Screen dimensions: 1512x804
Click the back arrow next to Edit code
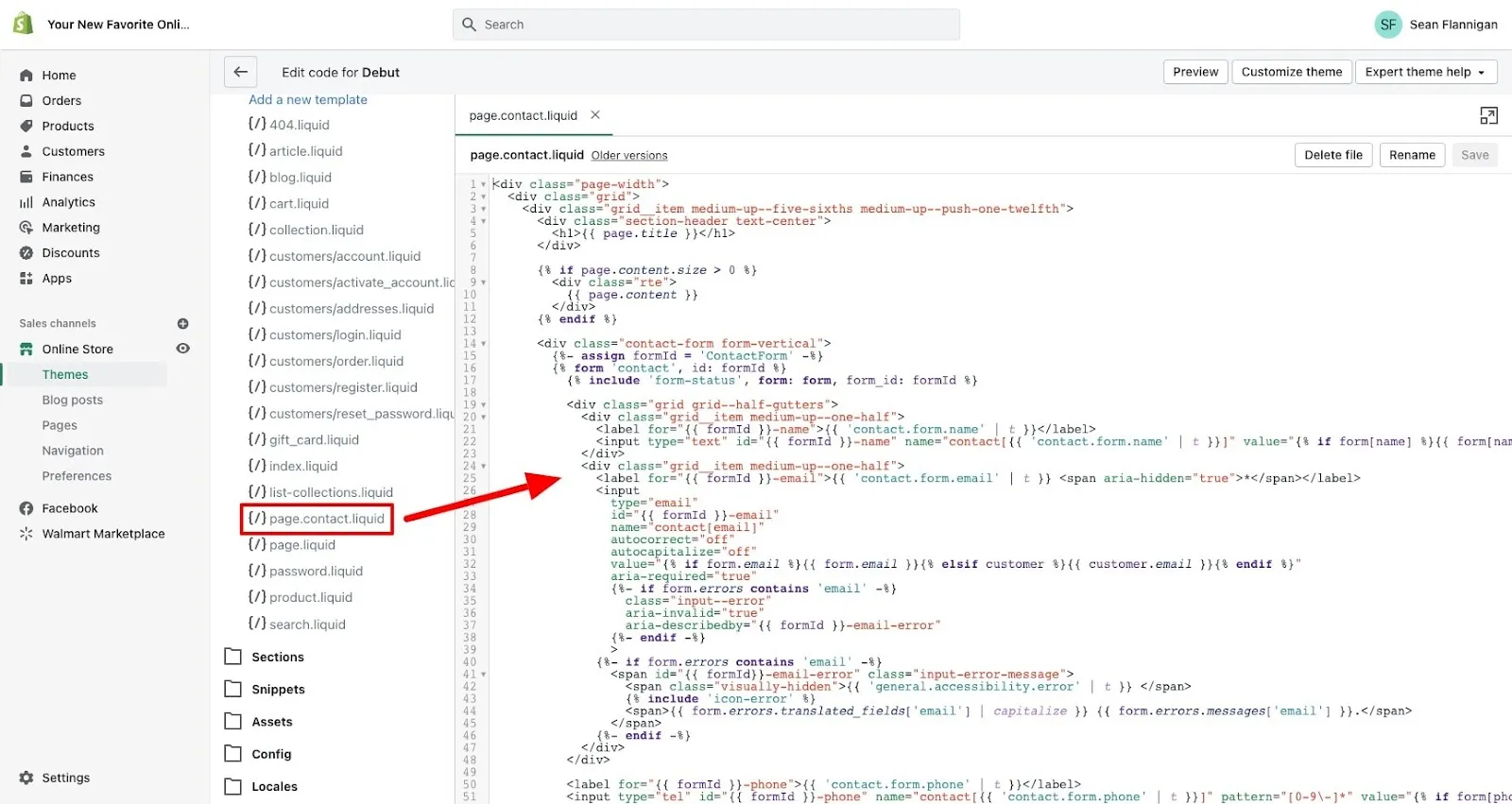tap(240, 72)
